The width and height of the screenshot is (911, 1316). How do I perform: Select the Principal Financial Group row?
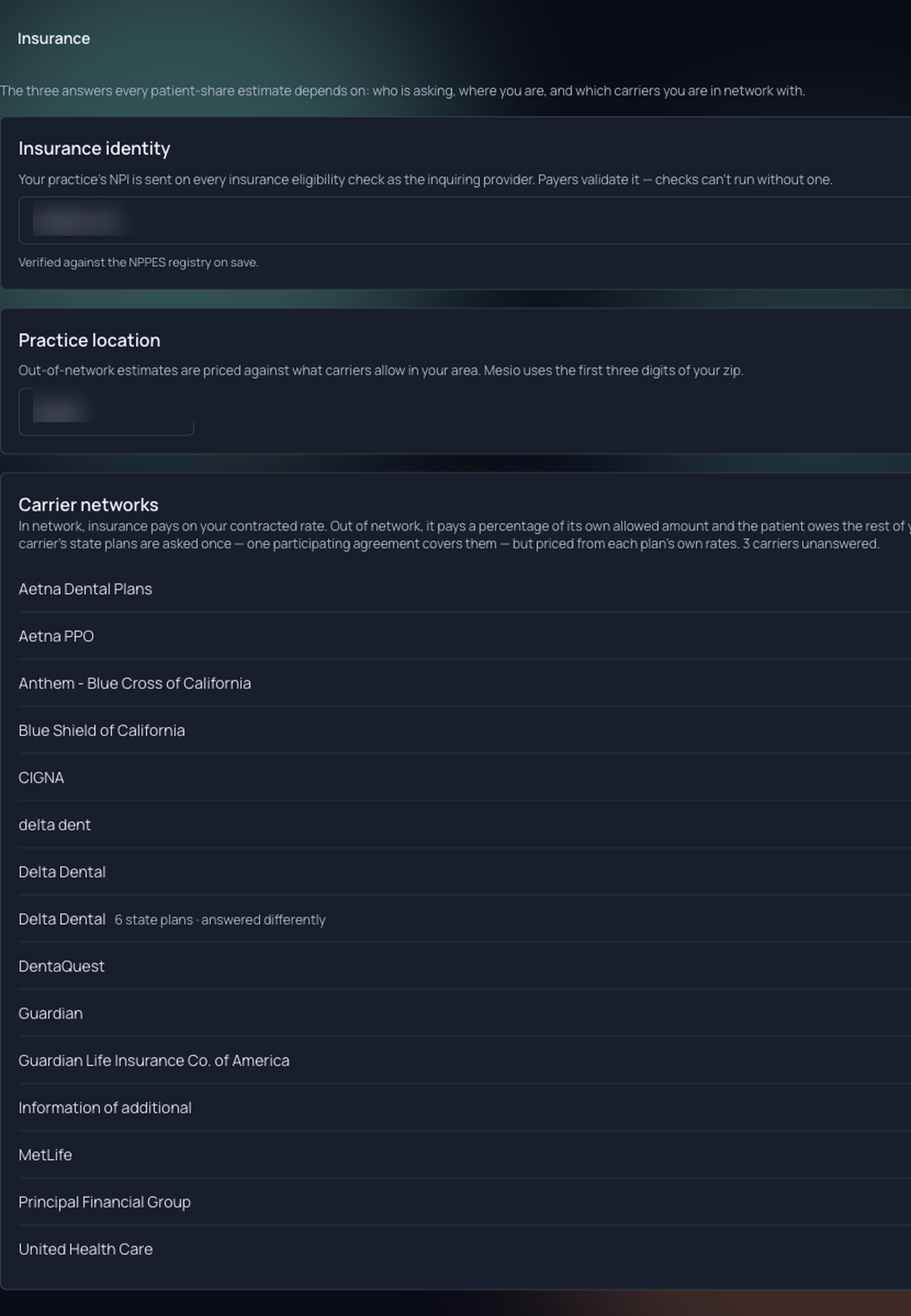click(465, 1201)
